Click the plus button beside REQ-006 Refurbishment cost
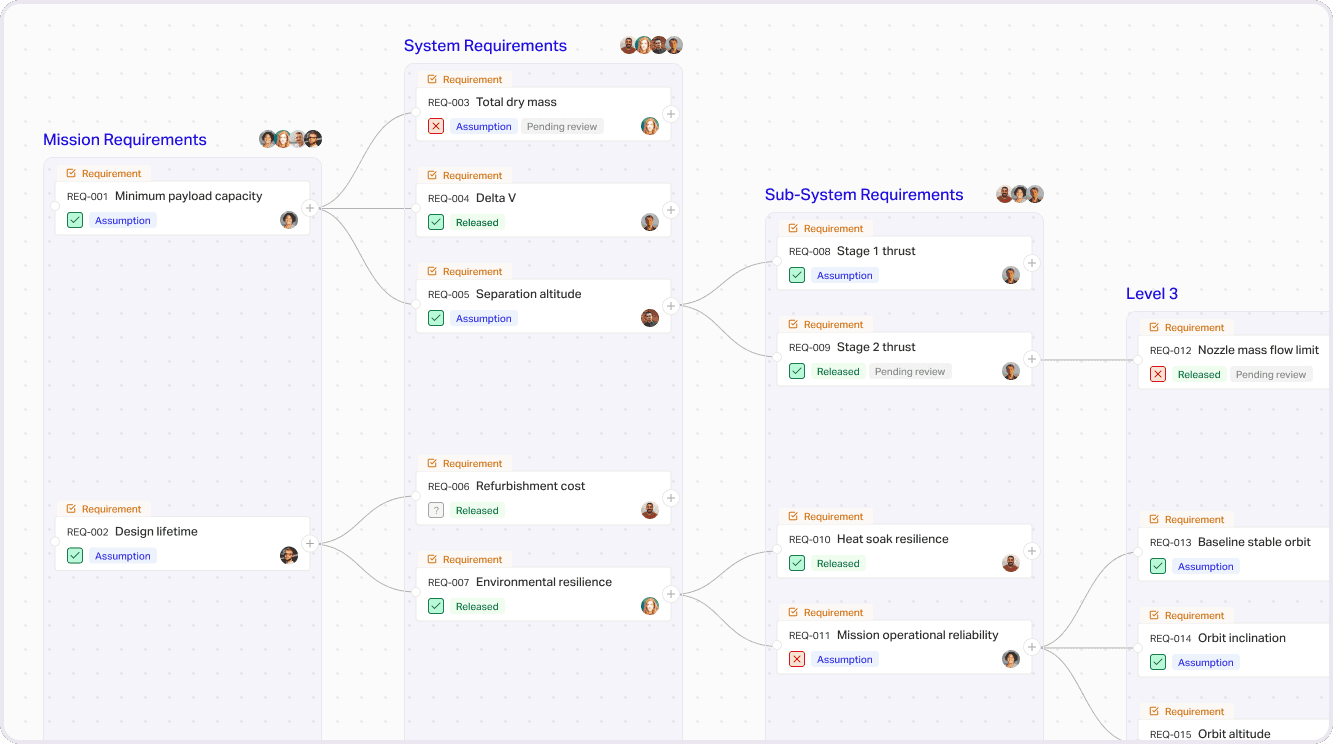This screenshot has width=1333, height=744. pos(670,497)
